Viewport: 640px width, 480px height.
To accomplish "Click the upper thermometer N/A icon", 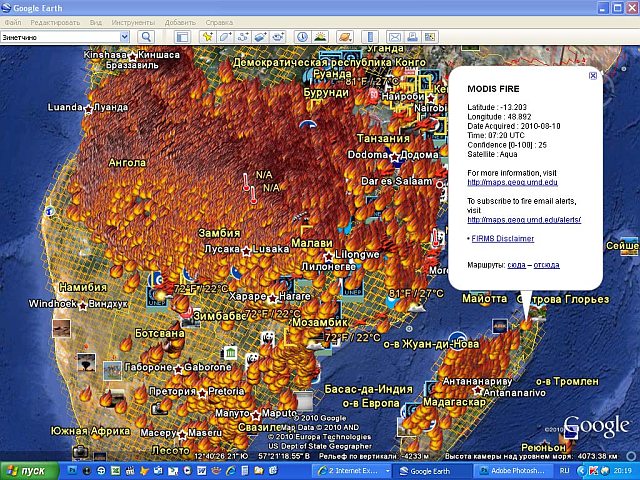I will point(246,182).
